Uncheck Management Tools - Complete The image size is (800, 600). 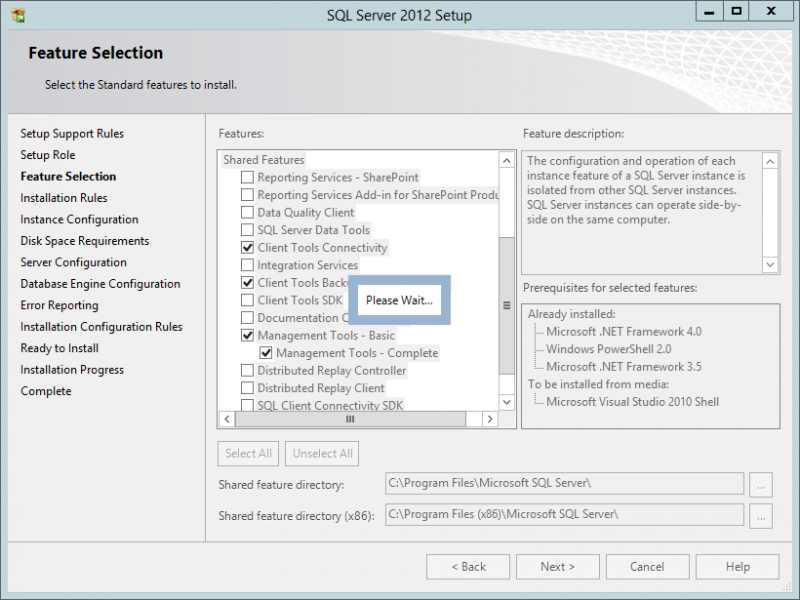point(265,353)
